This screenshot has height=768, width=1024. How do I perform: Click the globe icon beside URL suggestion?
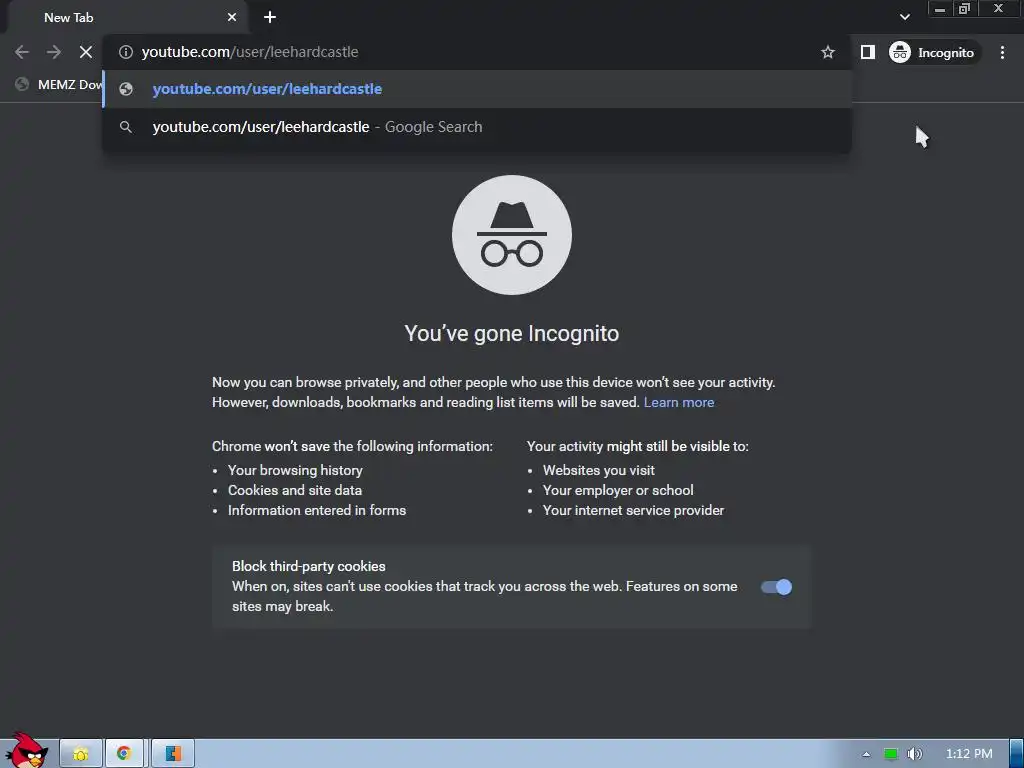pyautogui.click(x=126, y=89)
